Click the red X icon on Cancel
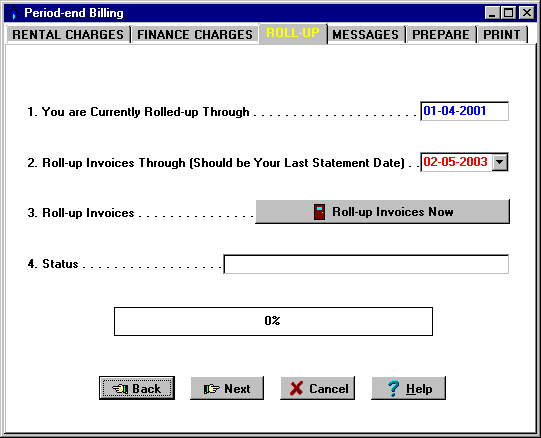 tap(296, 388)
